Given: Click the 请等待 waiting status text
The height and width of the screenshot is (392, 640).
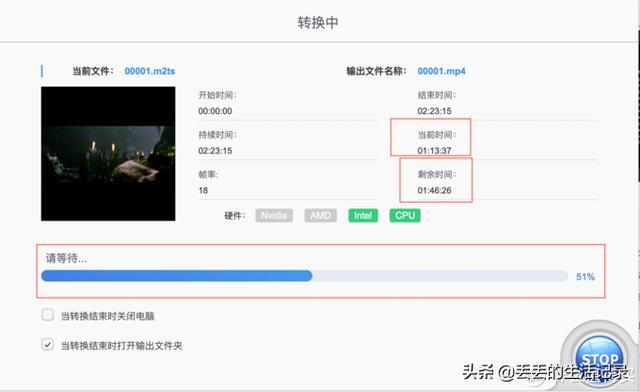Looking at the screenshot, I should [x=66, y=258].
